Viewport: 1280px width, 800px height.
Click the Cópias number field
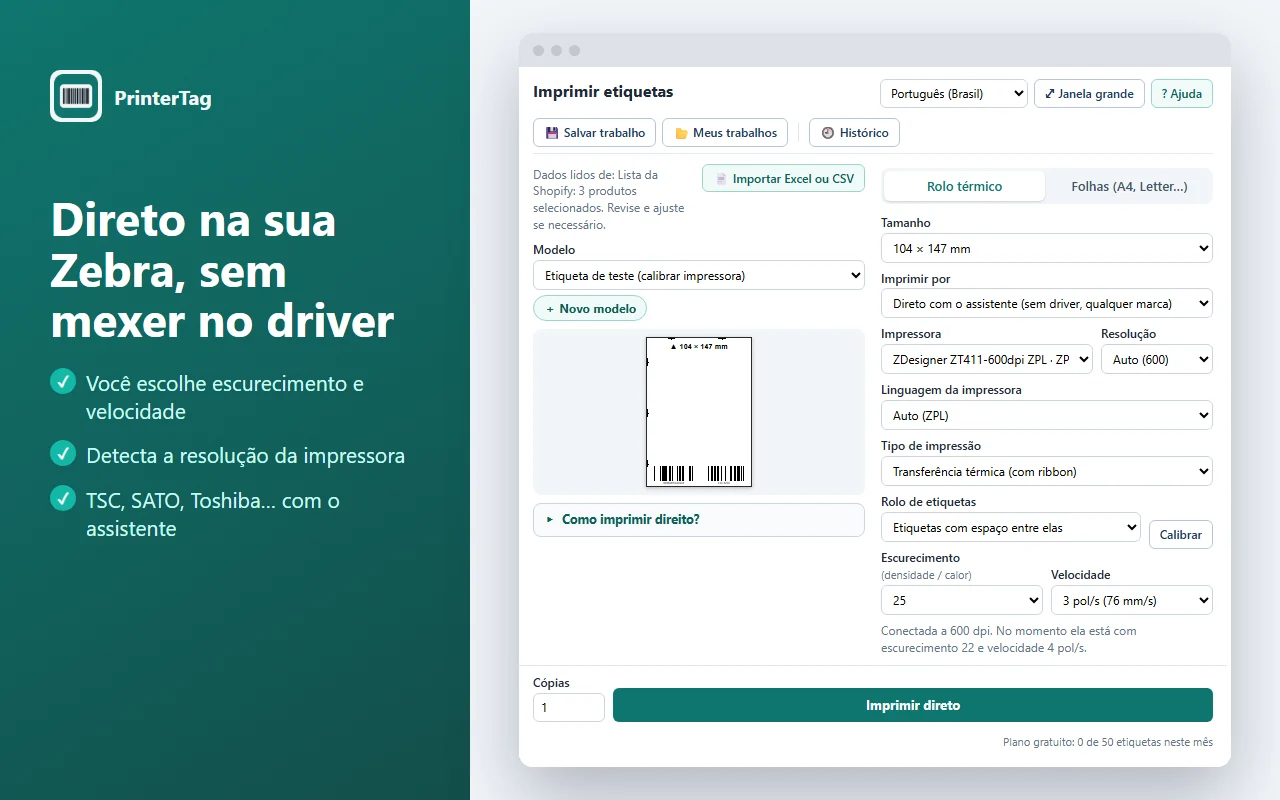(569, 707)
